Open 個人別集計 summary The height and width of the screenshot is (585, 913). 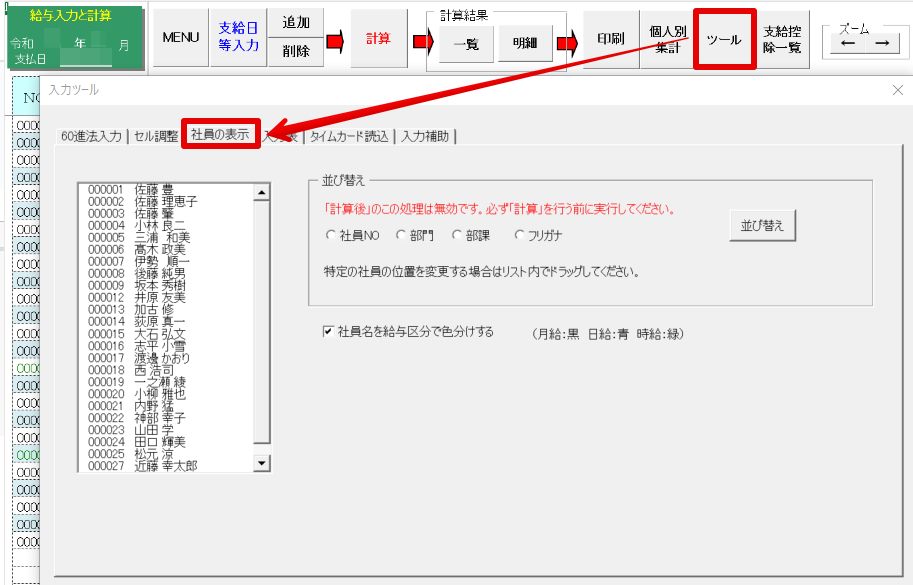667,39
